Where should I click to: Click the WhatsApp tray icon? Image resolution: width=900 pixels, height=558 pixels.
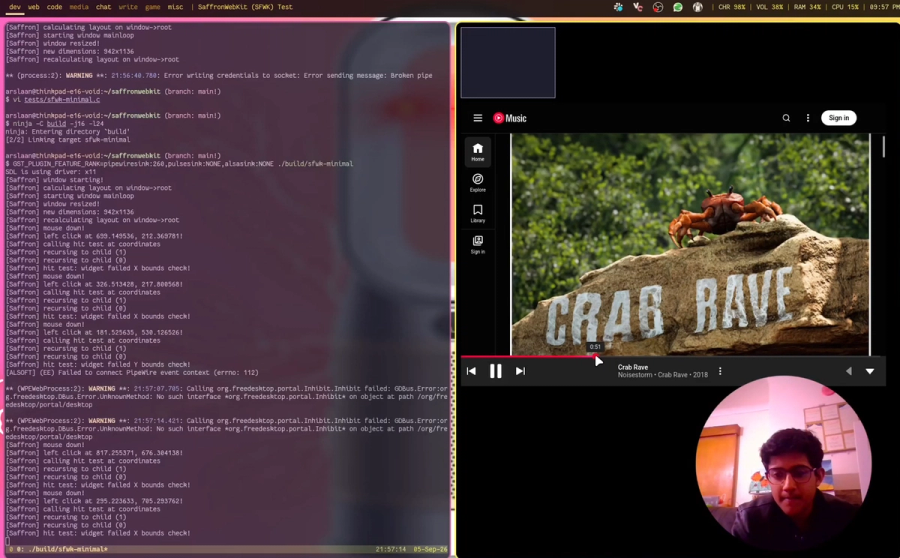678,7
